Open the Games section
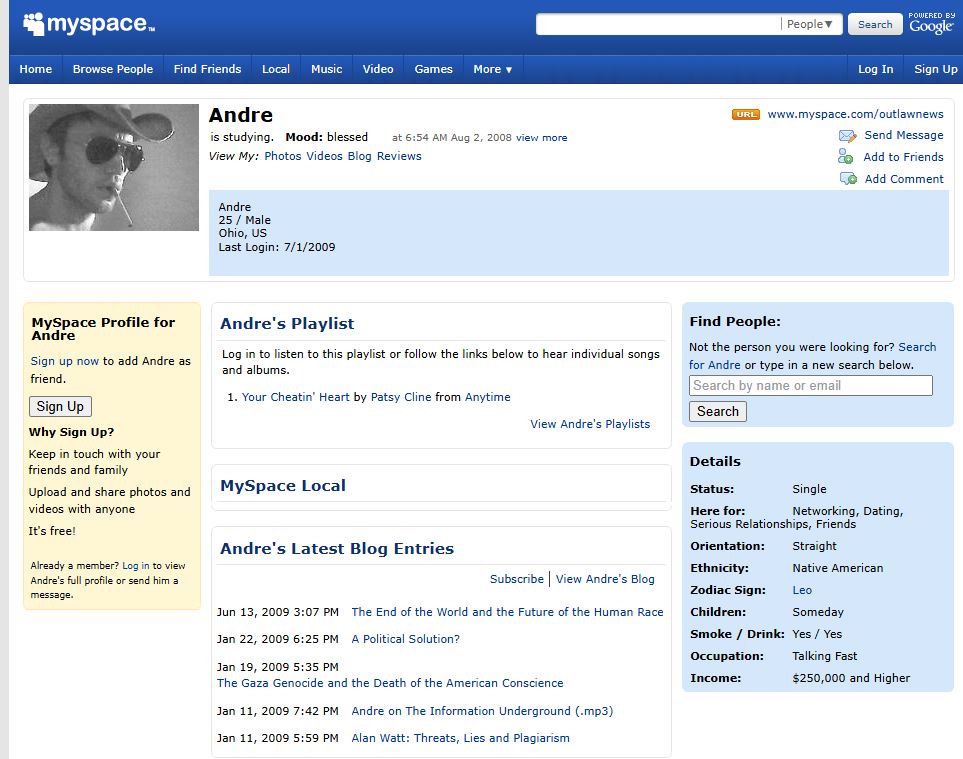This screenshot has height=759, width=963. click(x=434, y=69)
